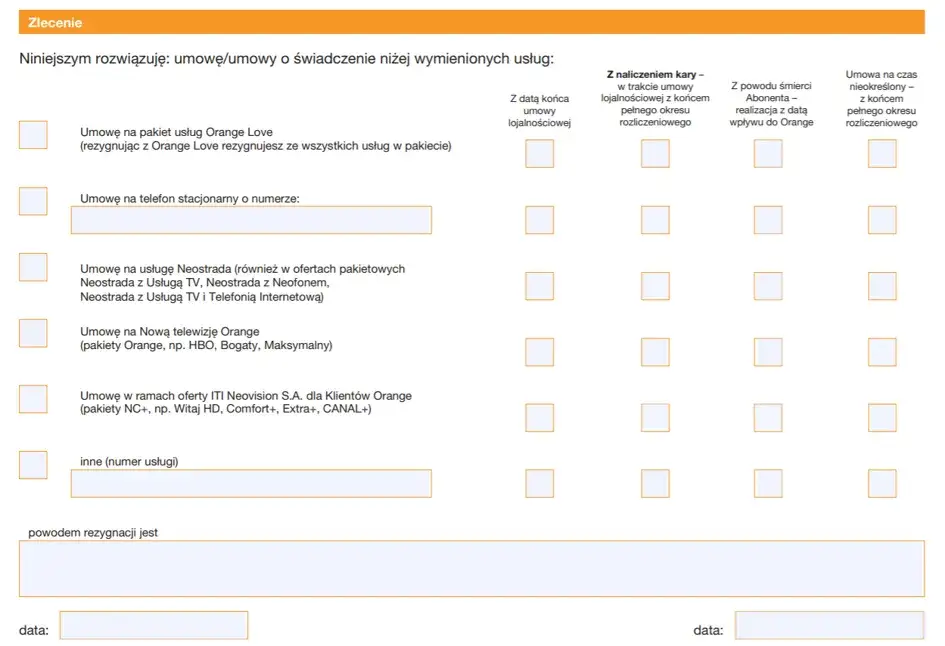Click the landline phone number input field

[x=251, y=220]
